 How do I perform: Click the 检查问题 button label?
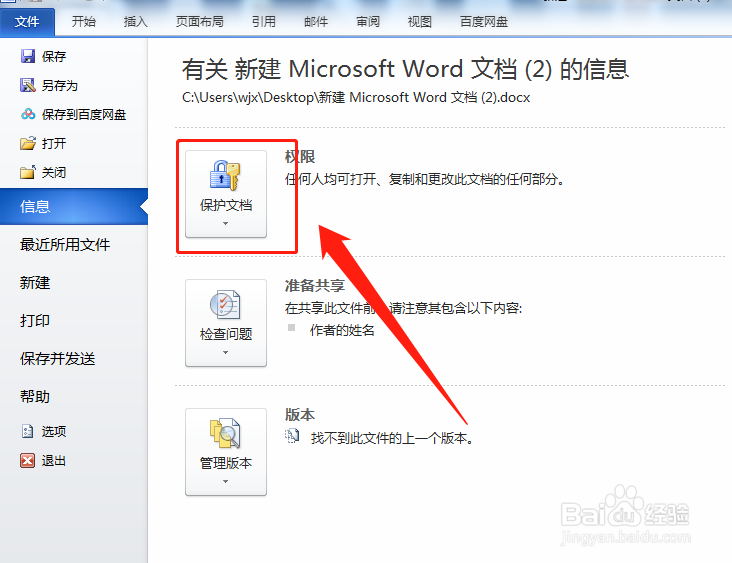click(226, 334)
